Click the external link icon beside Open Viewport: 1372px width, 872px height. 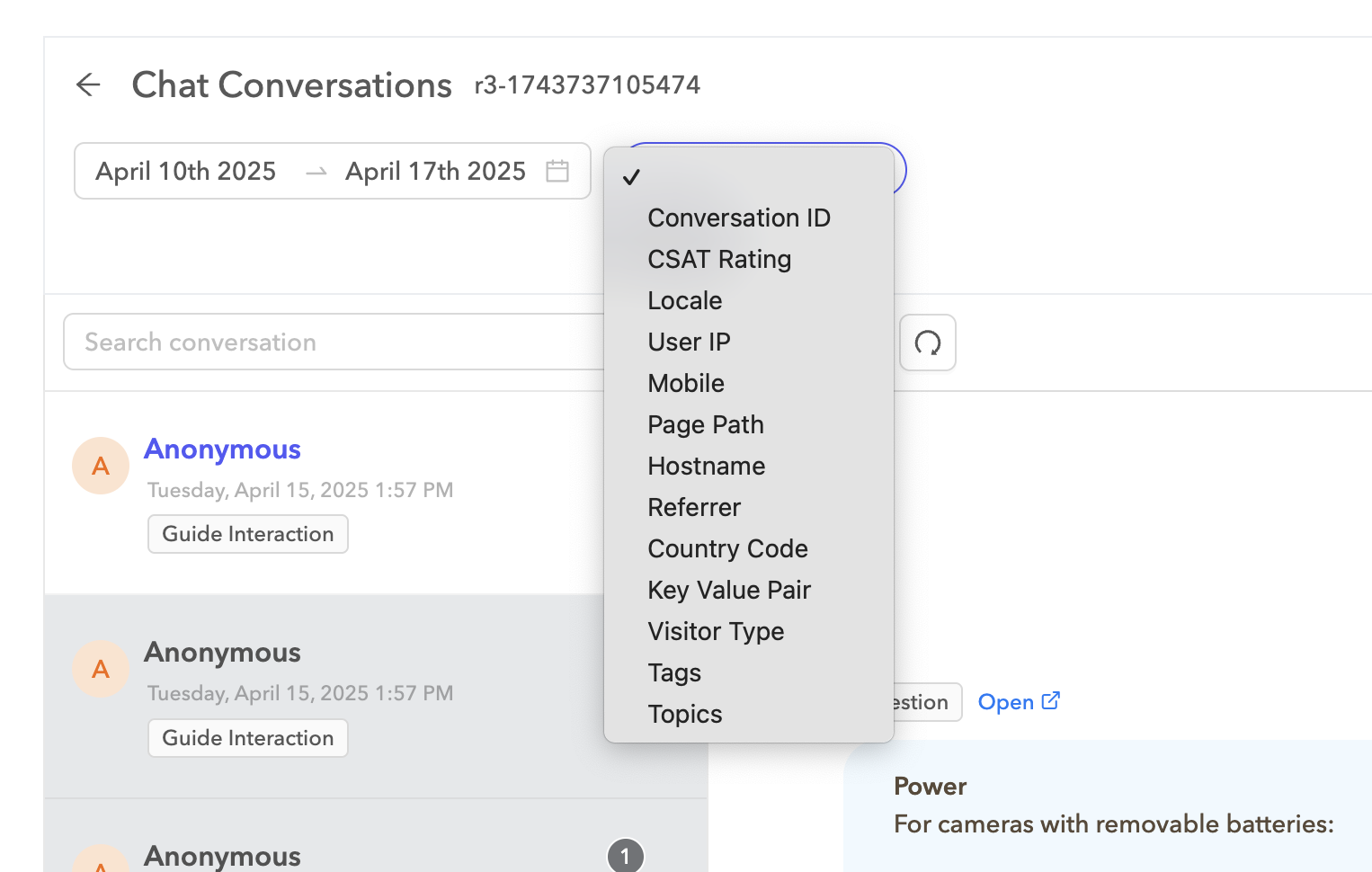pyautogui.click(x=1050, y=699)
